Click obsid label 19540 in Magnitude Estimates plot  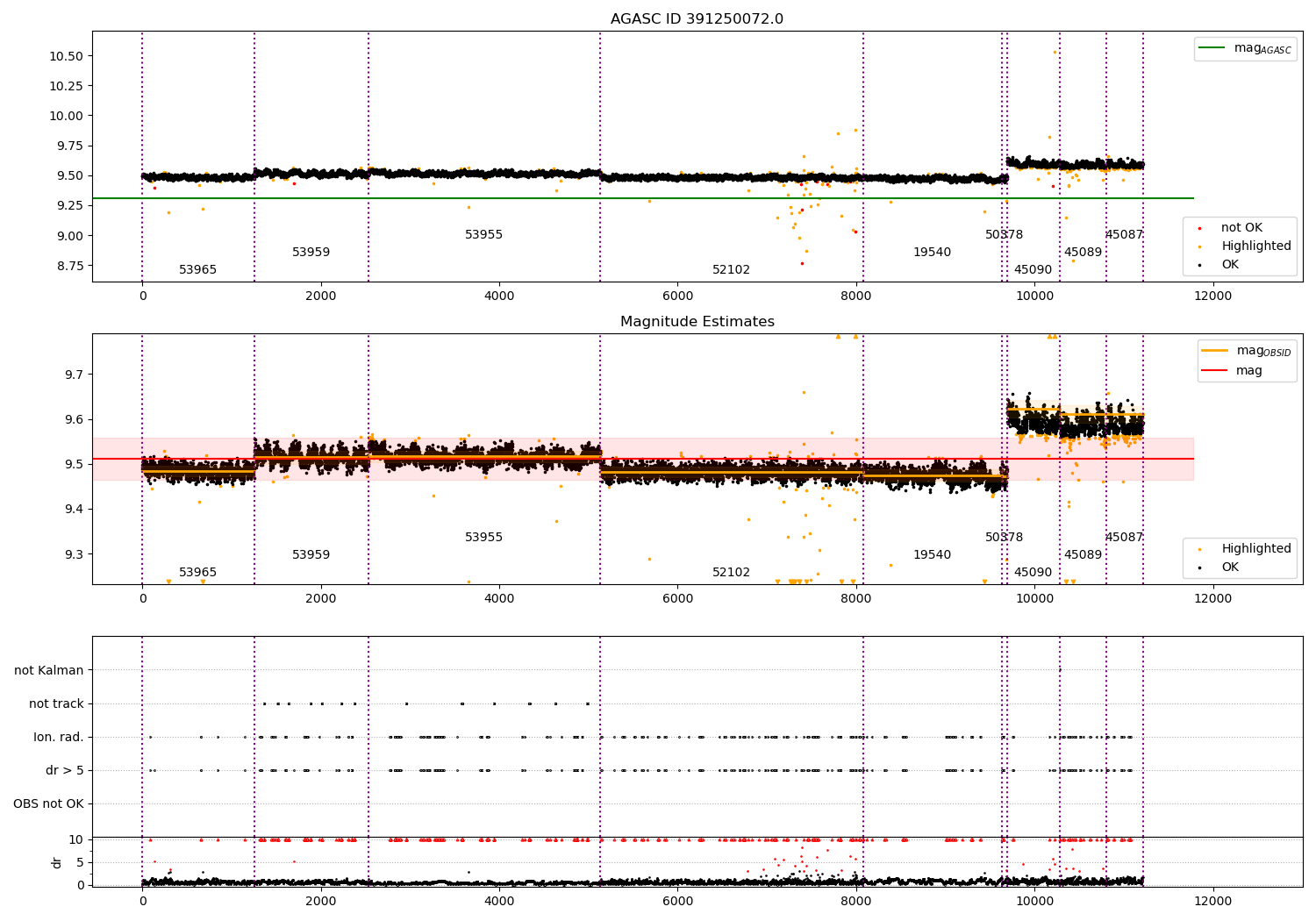[x=932, y=555]
